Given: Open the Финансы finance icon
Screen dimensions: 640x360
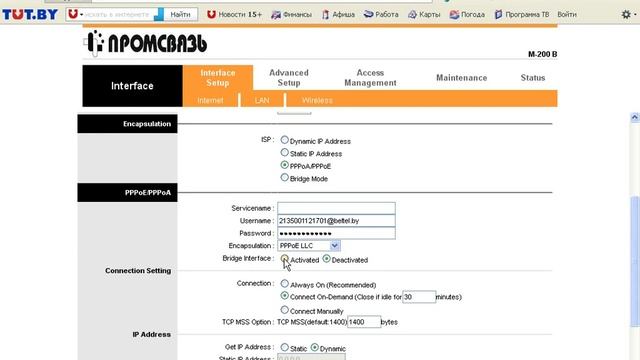Looking at the screenshot, I should pos(276,14).
